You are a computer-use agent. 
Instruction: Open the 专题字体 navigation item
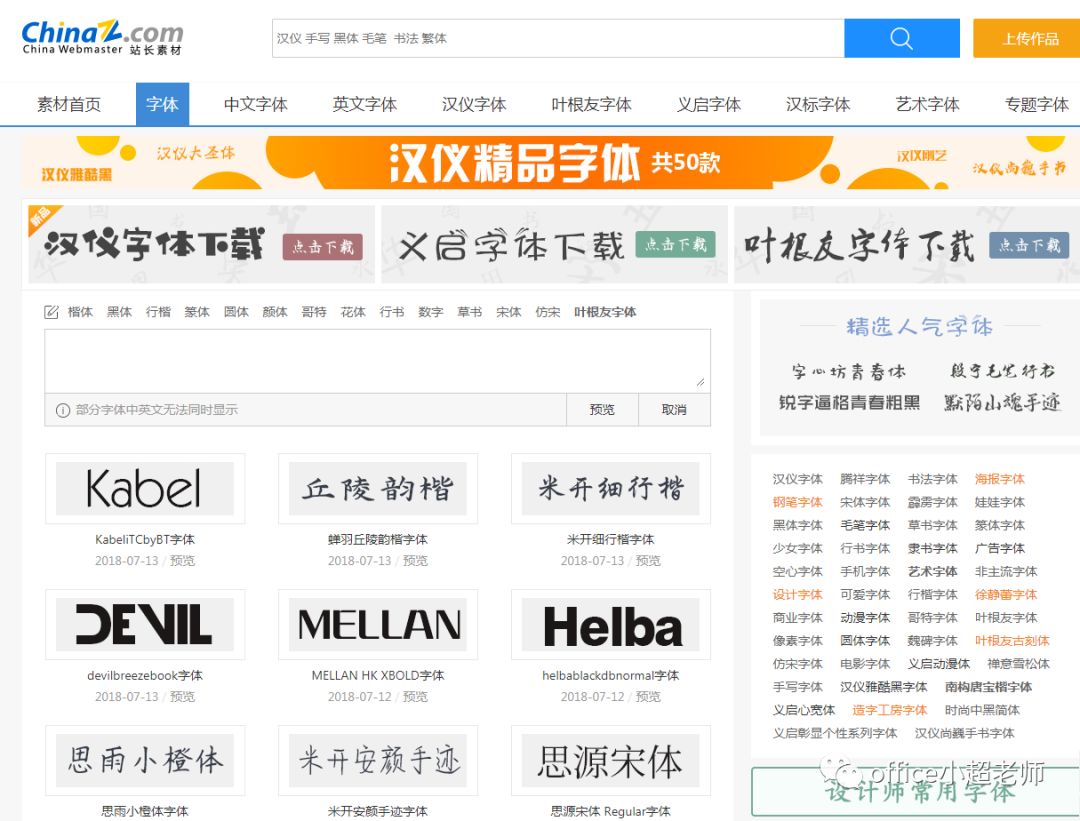point(1037,104)
